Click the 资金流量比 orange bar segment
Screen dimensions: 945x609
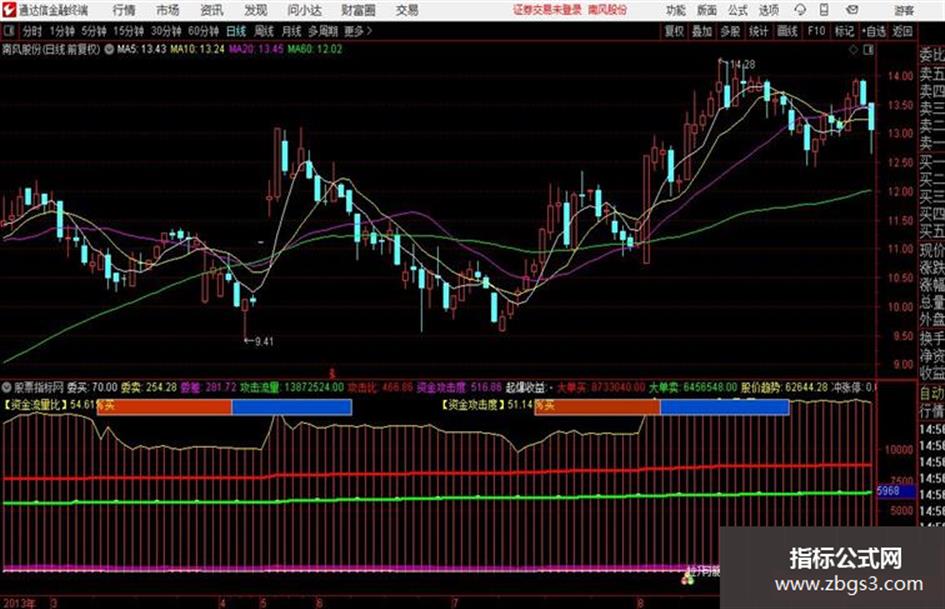tap(164, 407)
